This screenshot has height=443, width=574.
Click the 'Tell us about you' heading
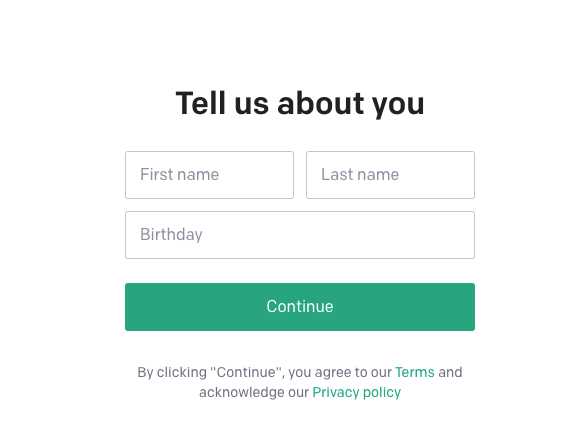(x=300, y=104)
